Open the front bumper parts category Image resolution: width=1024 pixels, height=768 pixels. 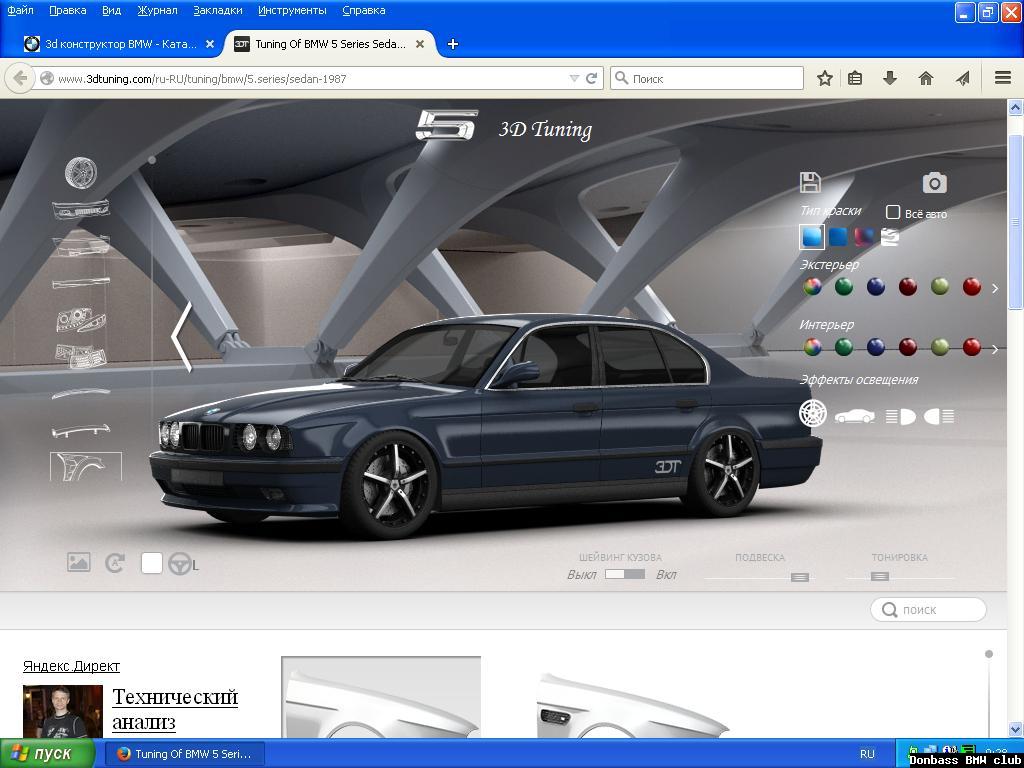pos(79,209)
